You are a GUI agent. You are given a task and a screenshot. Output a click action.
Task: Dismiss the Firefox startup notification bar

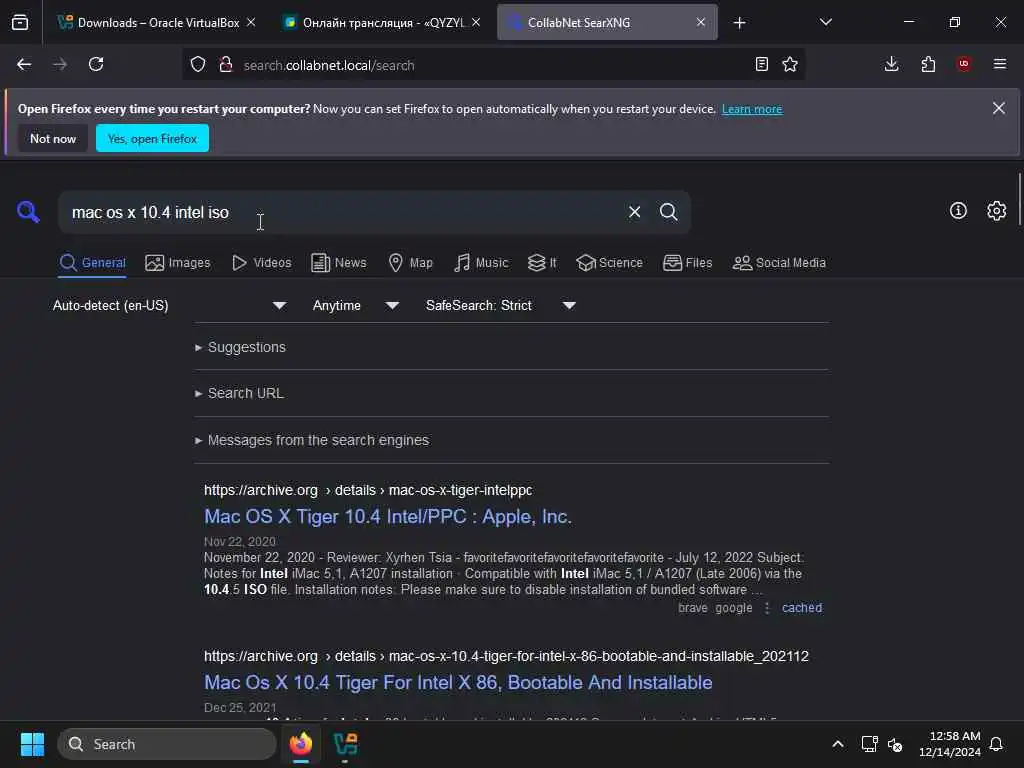pyautogui.click(x=999, y=108)
